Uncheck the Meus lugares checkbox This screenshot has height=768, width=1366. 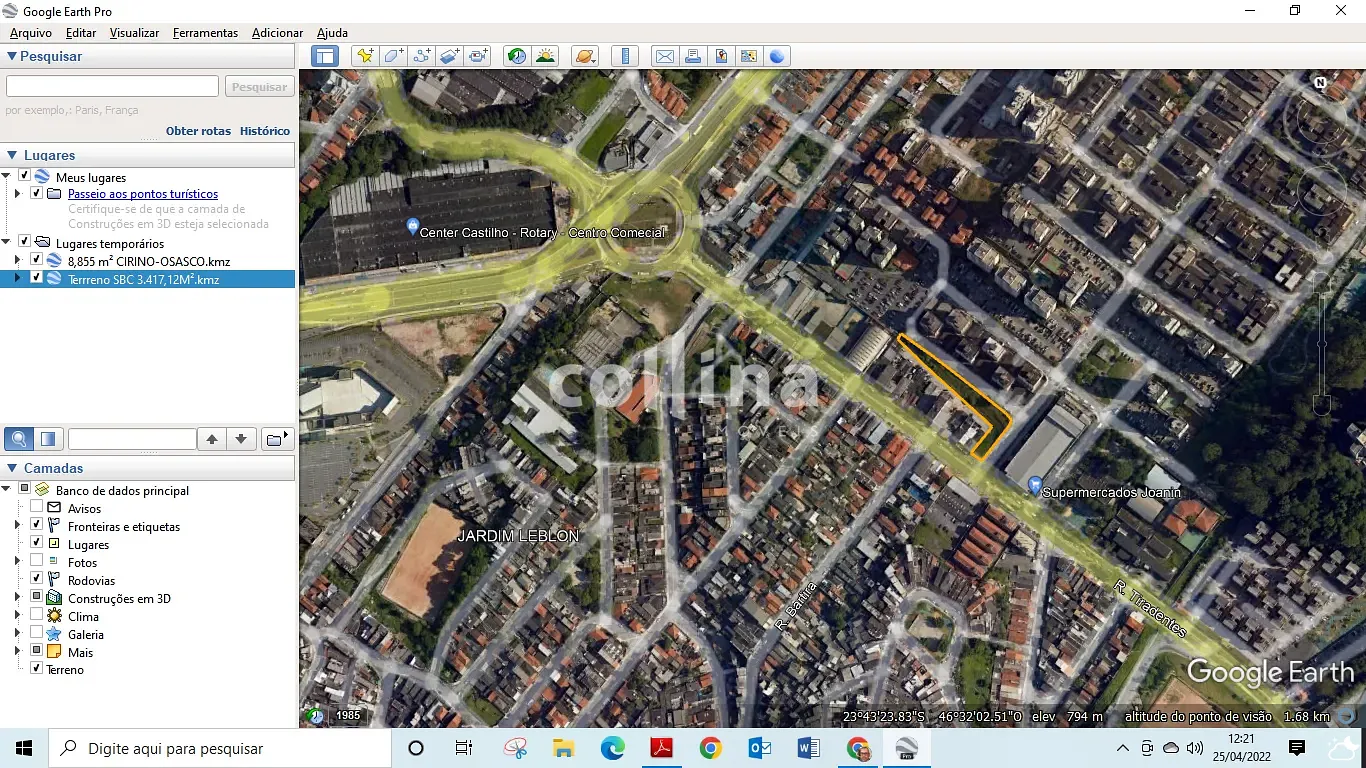coord(24,176)
